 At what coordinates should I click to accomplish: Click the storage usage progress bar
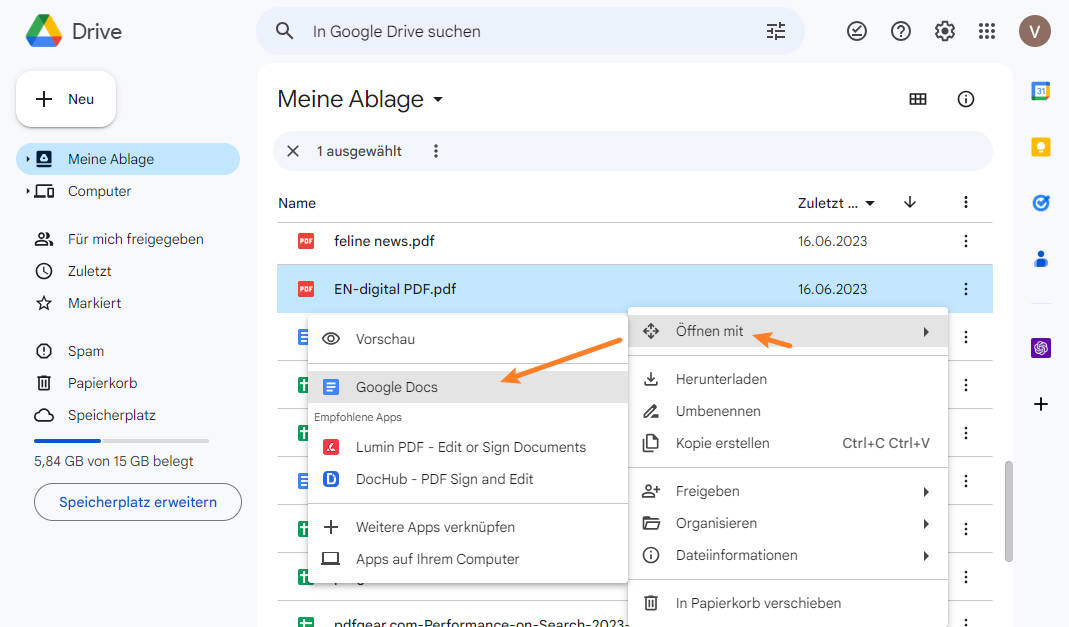[x=121, y=441]
